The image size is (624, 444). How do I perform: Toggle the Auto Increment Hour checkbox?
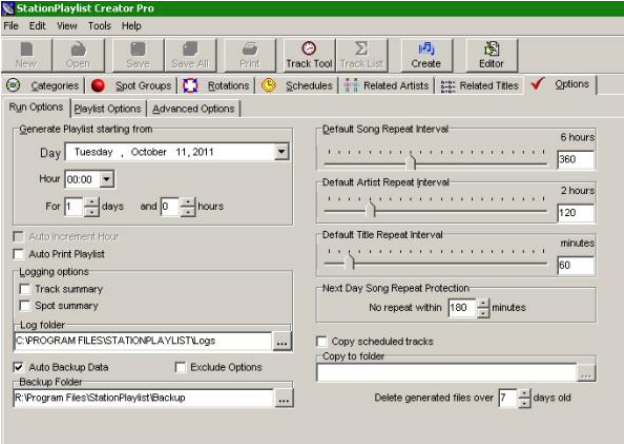tap(18, 237)
